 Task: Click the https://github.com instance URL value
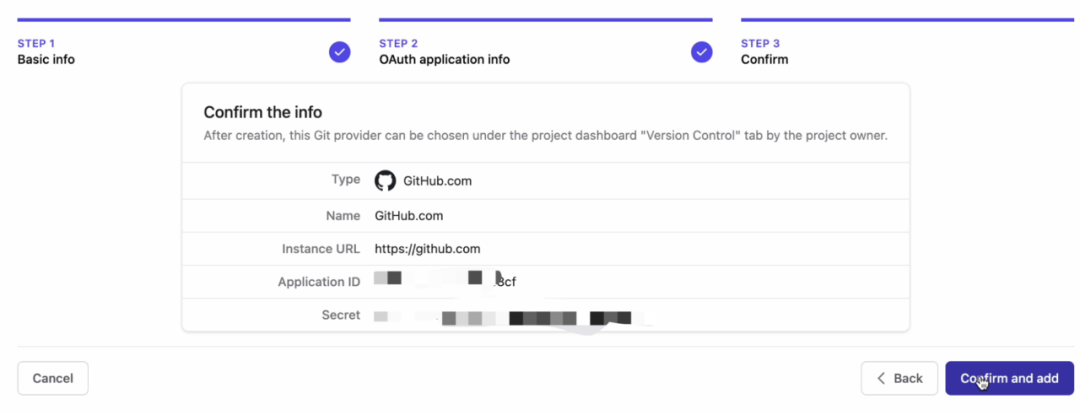427,248
